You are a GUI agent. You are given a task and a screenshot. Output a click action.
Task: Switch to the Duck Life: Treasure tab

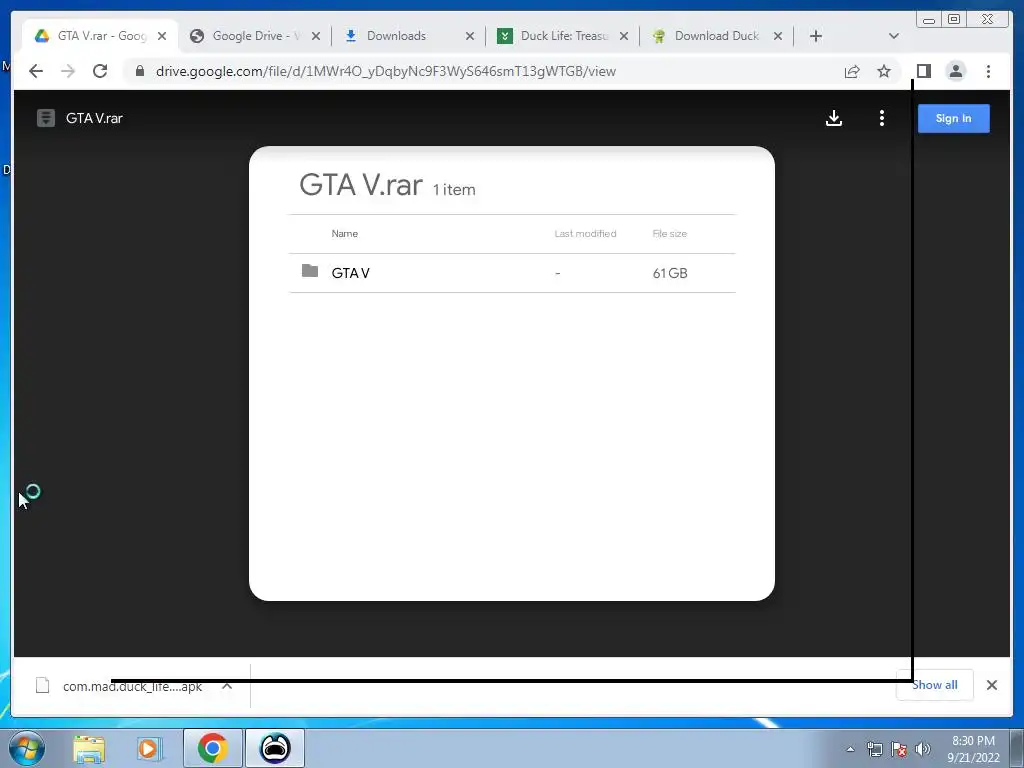[564, 36]
